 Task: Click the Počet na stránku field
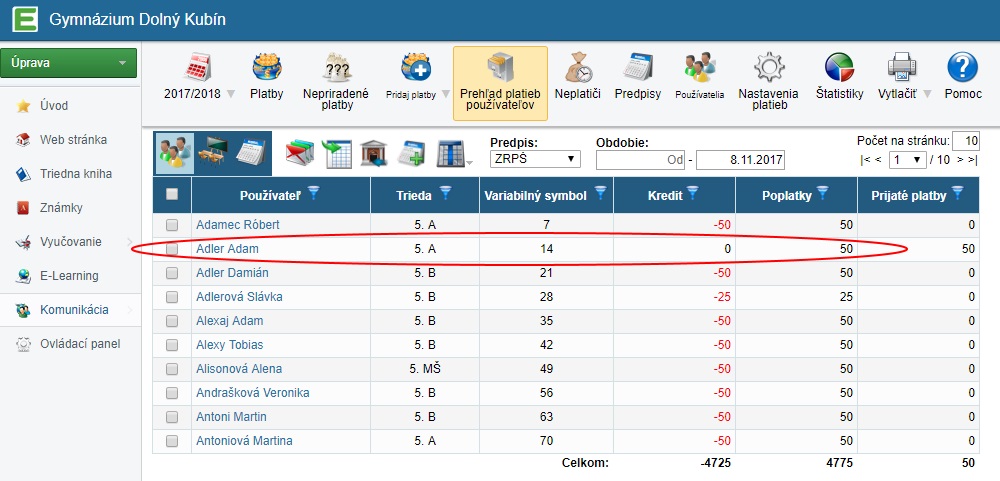tap(965, 141)
